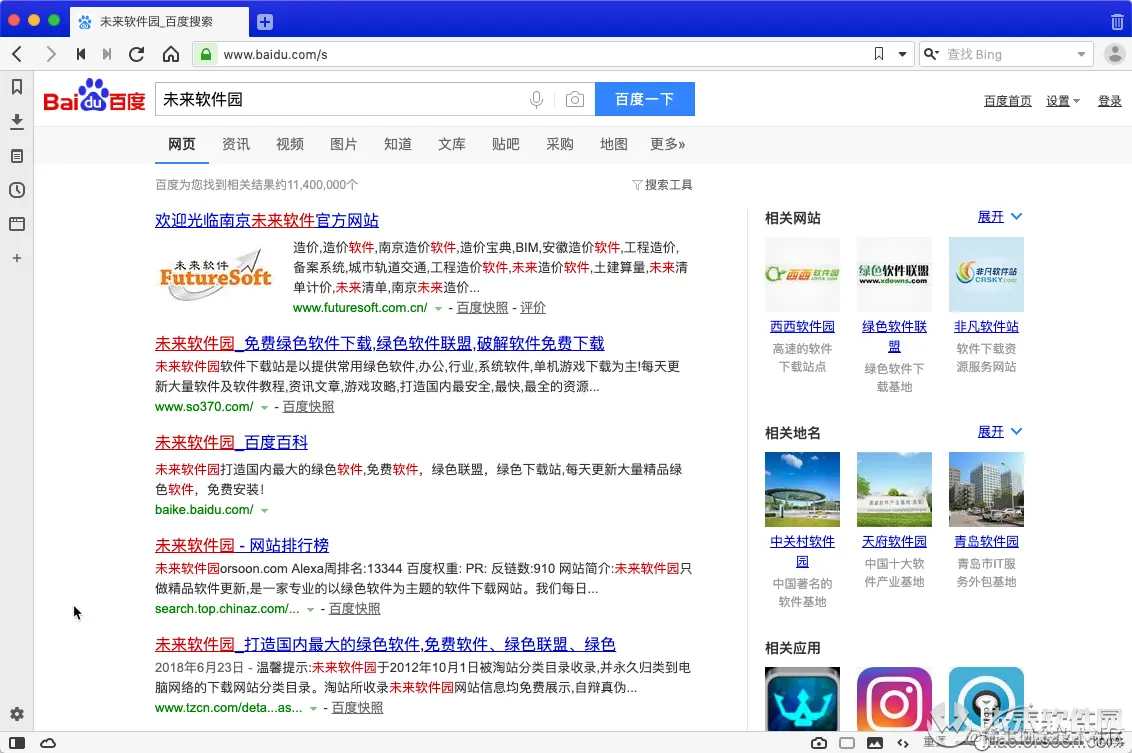
Task: Click the Fast Forward navigation button
Action: [107, 54]
